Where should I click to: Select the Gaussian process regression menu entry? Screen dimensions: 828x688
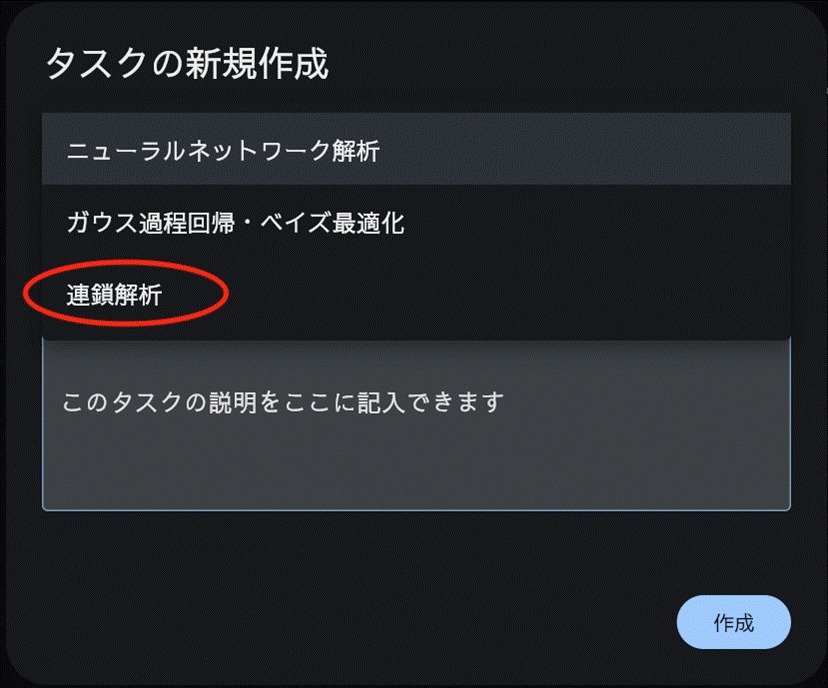click(x=235, y=222)
